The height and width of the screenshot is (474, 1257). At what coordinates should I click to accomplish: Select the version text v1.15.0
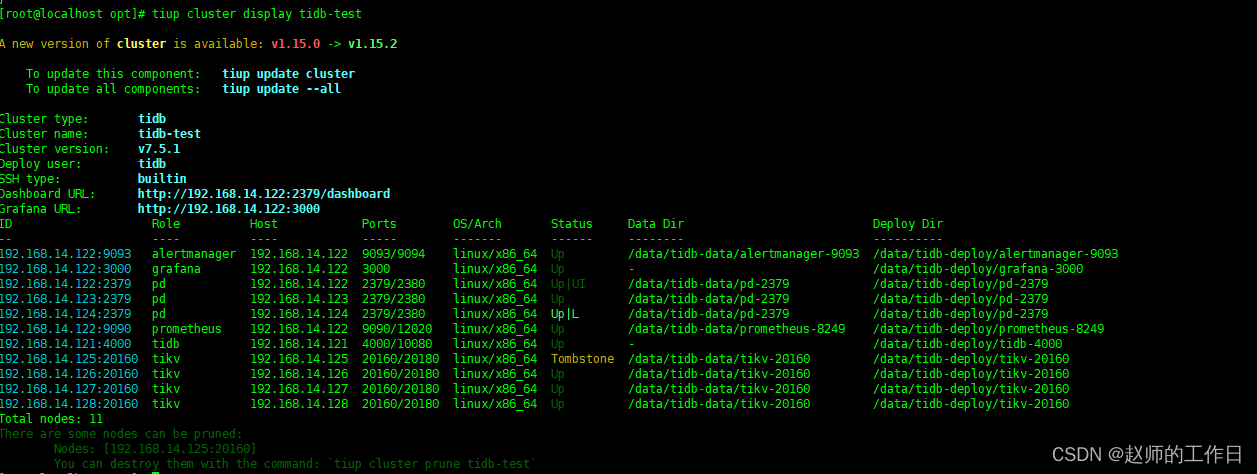pos(296,44)
